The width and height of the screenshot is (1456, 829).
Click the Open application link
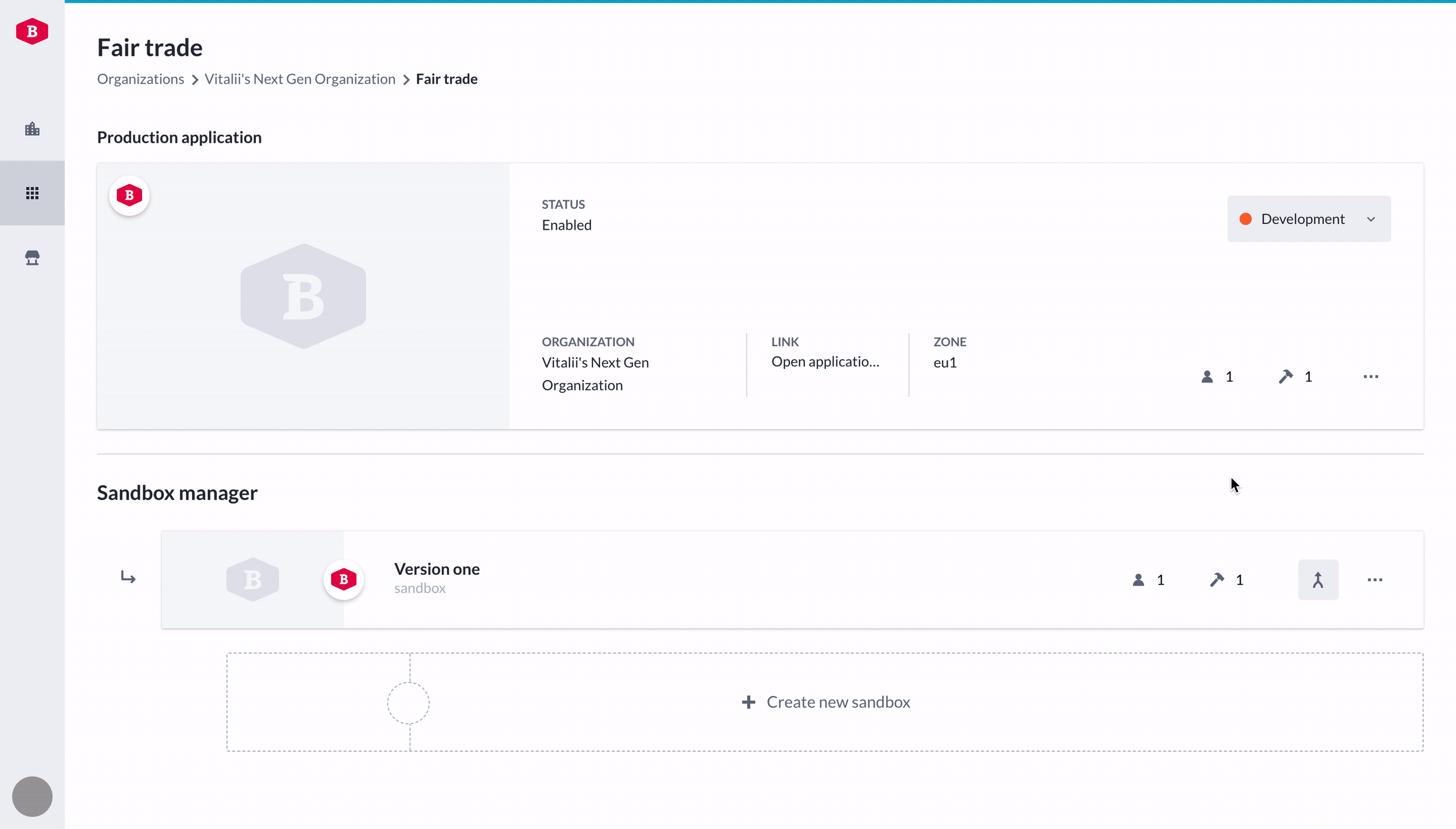pos(825,362)
